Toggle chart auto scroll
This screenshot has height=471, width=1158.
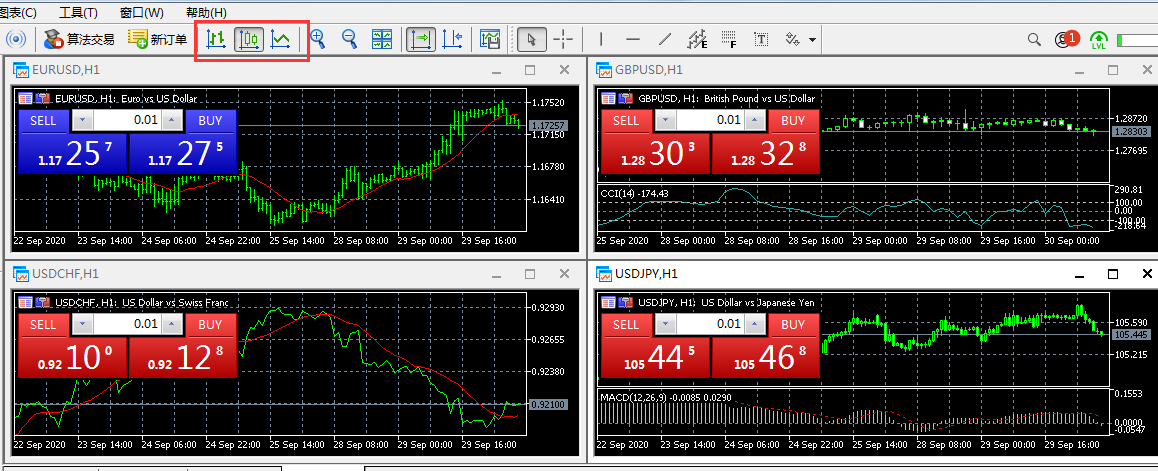pyautogui.click(x=422, y=39)
